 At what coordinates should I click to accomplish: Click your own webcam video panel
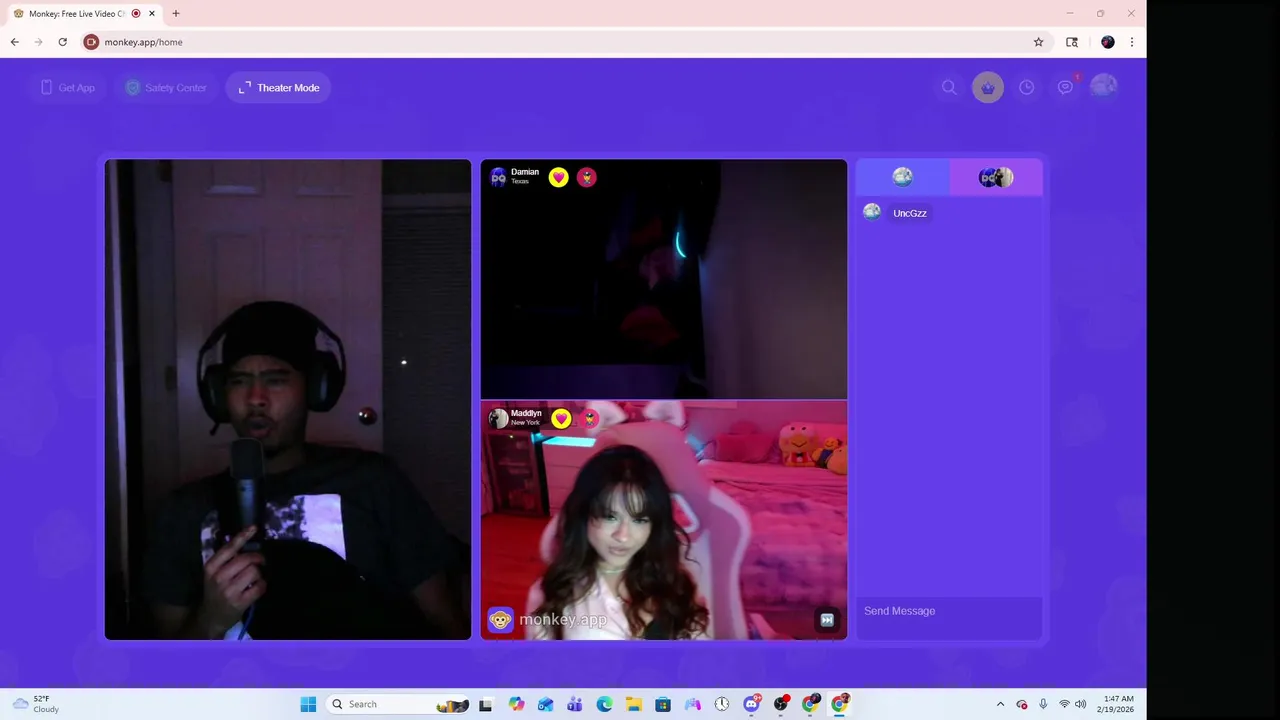pos(288,400)
